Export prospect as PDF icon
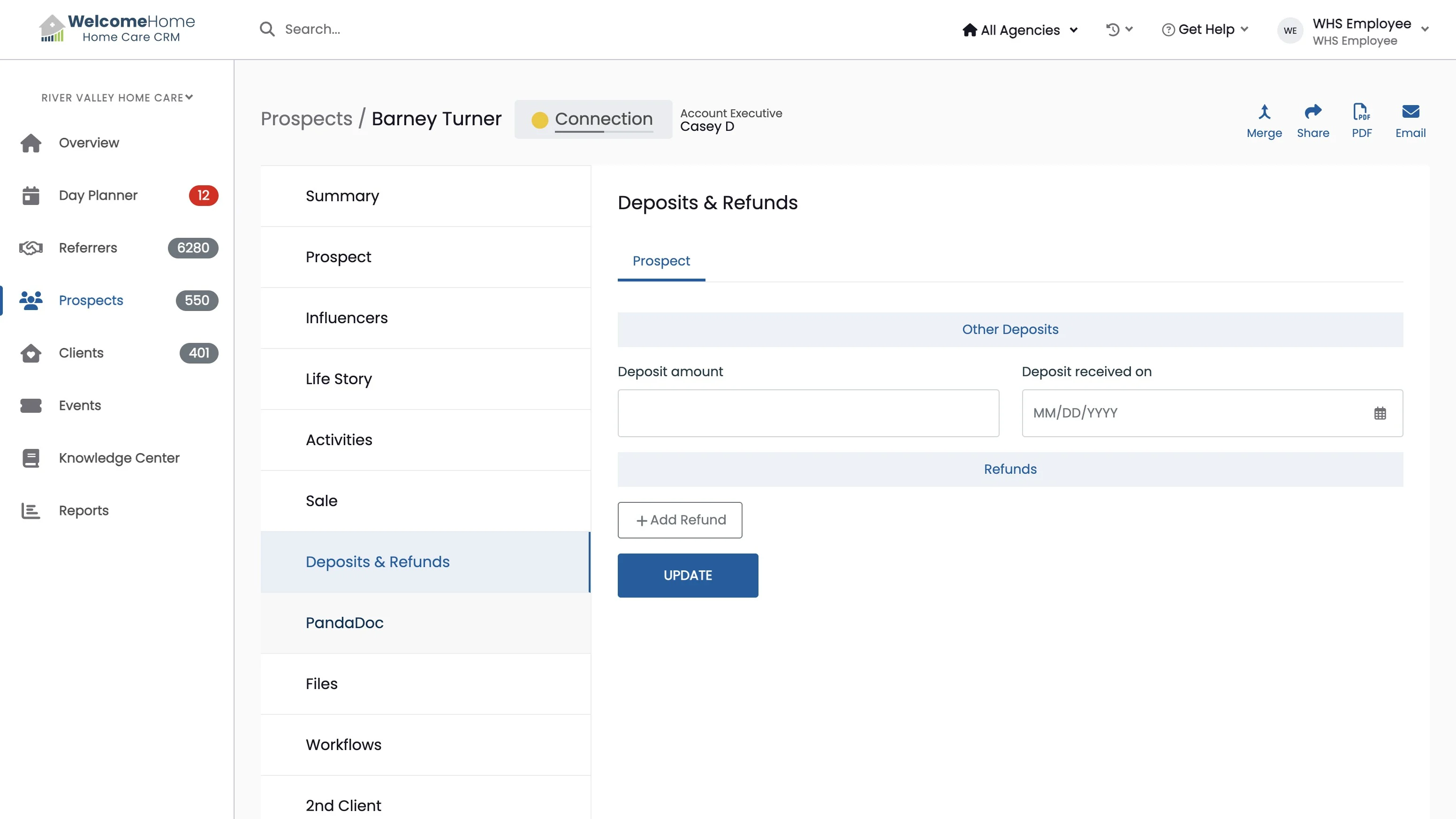Viewport: 1456px width, 819px height. click(1361, 112)
